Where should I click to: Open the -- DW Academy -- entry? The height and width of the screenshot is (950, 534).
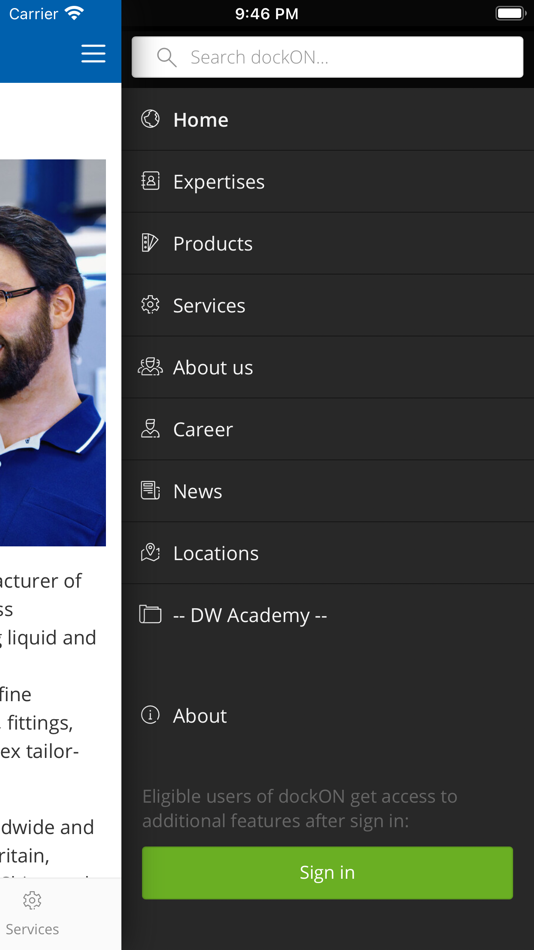point(328,615)
